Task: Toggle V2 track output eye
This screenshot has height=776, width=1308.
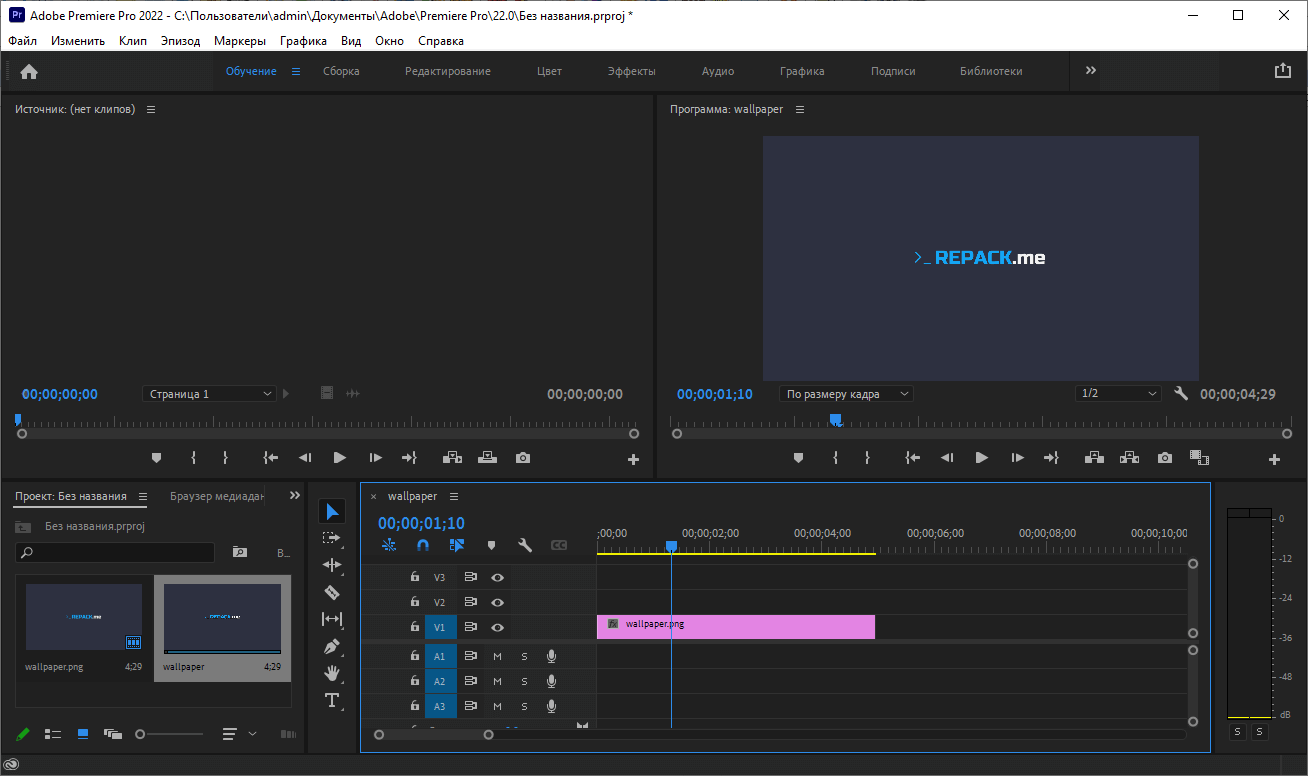Action: (x=497, y=602)
